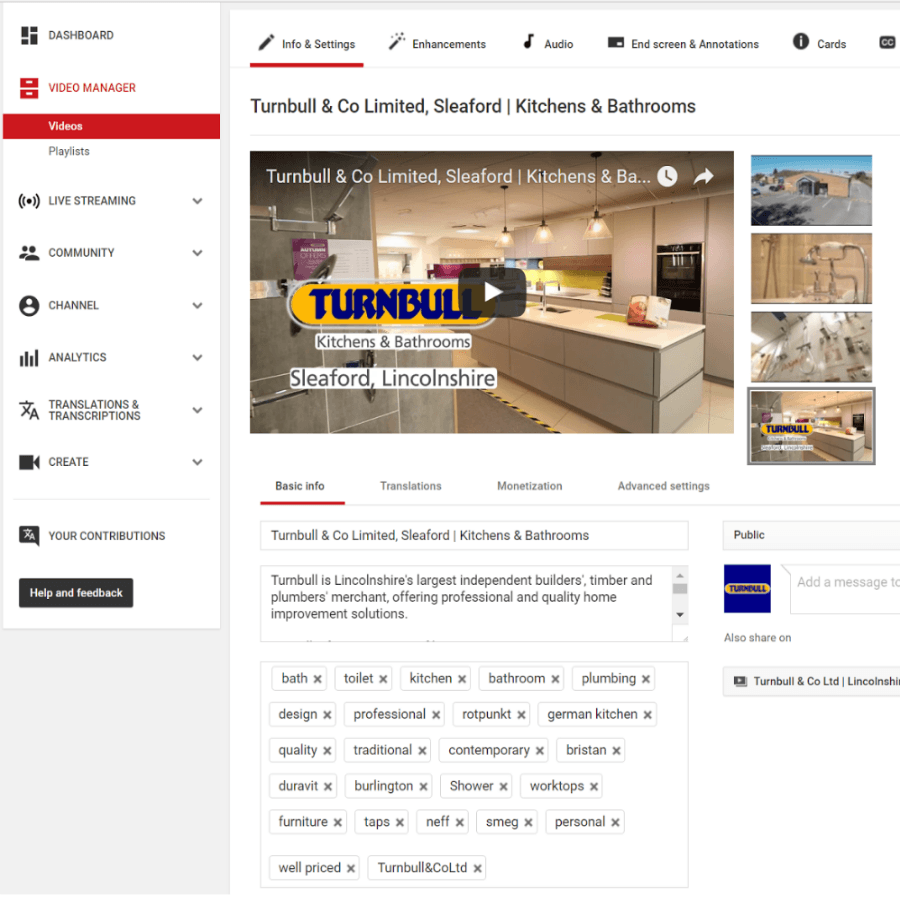This screenshot has height=900, width=900.
Task: Click the Turnbull channel avatar
Action: (747, 589)
